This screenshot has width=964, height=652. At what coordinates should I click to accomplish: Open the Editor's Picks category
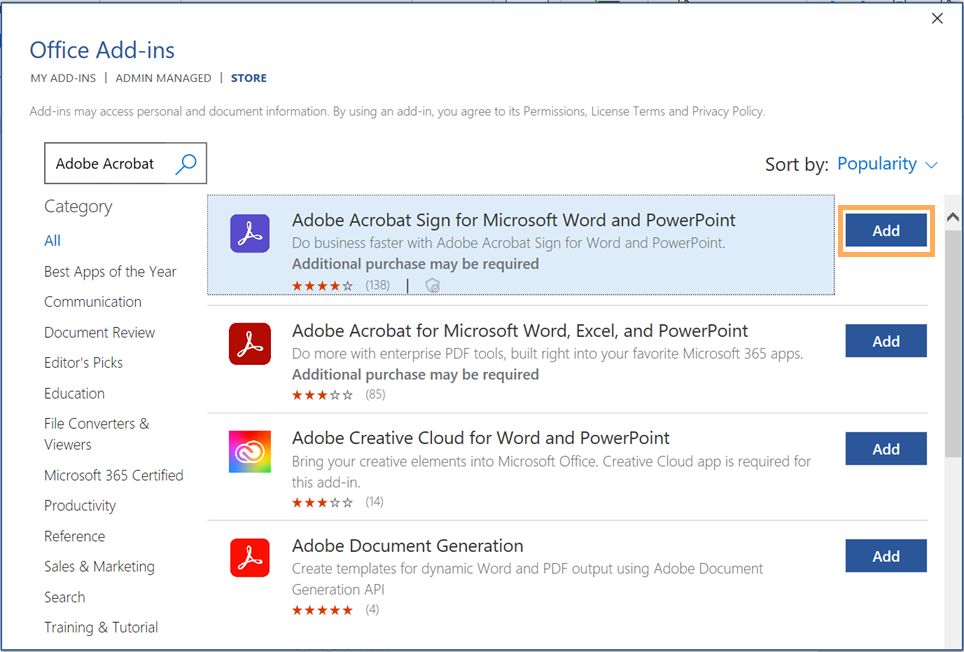tap(84, 363)
